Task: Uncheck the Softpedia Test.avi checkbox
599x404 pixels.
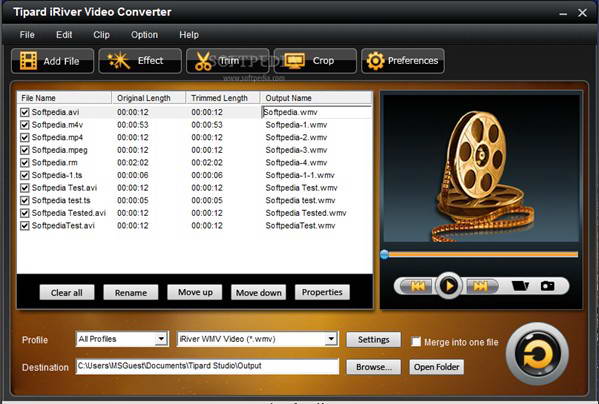Action: point(25,188)
